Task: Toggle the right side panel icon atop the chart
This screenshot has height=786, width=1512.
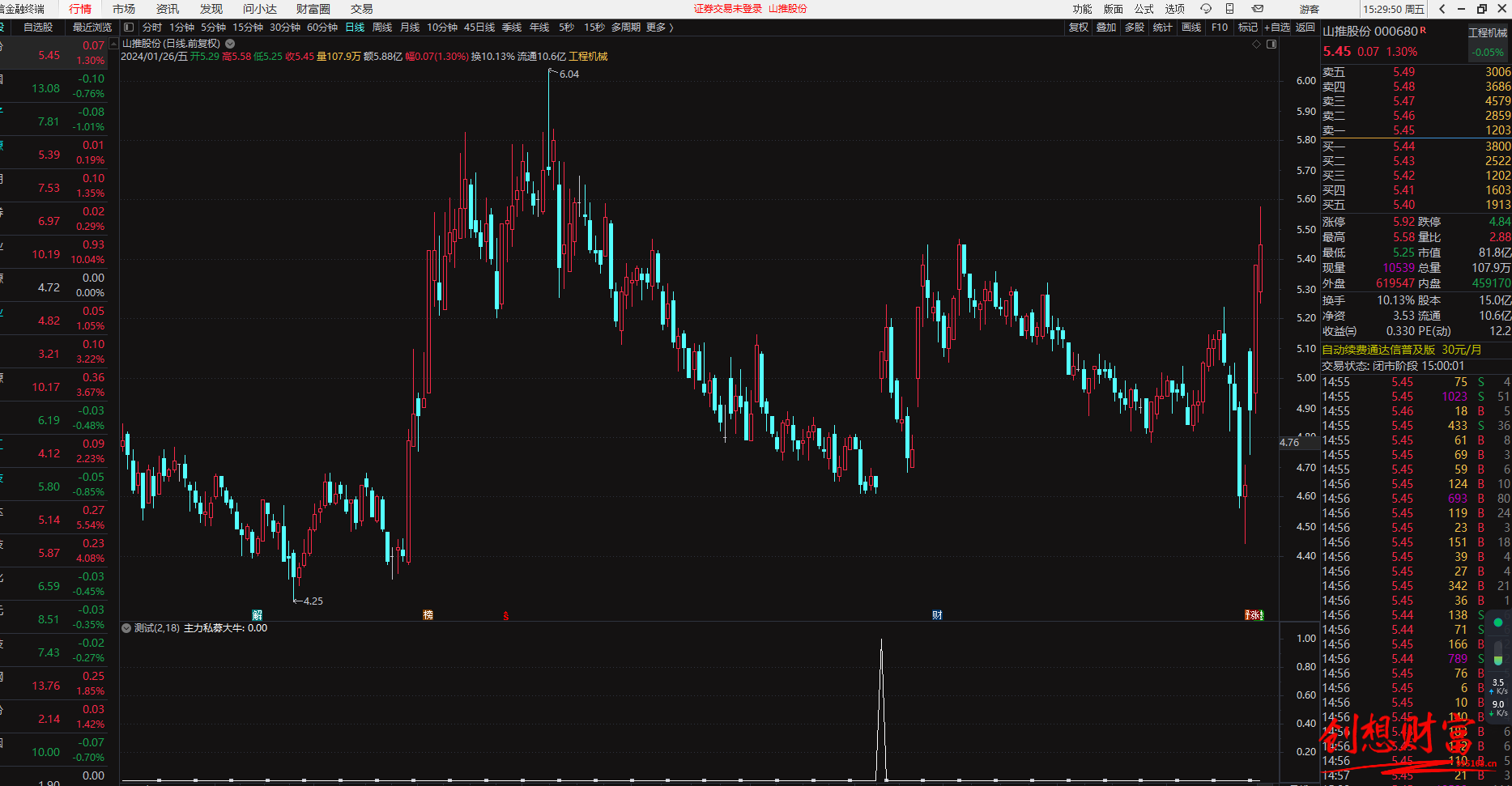Action: point(1271,45)
